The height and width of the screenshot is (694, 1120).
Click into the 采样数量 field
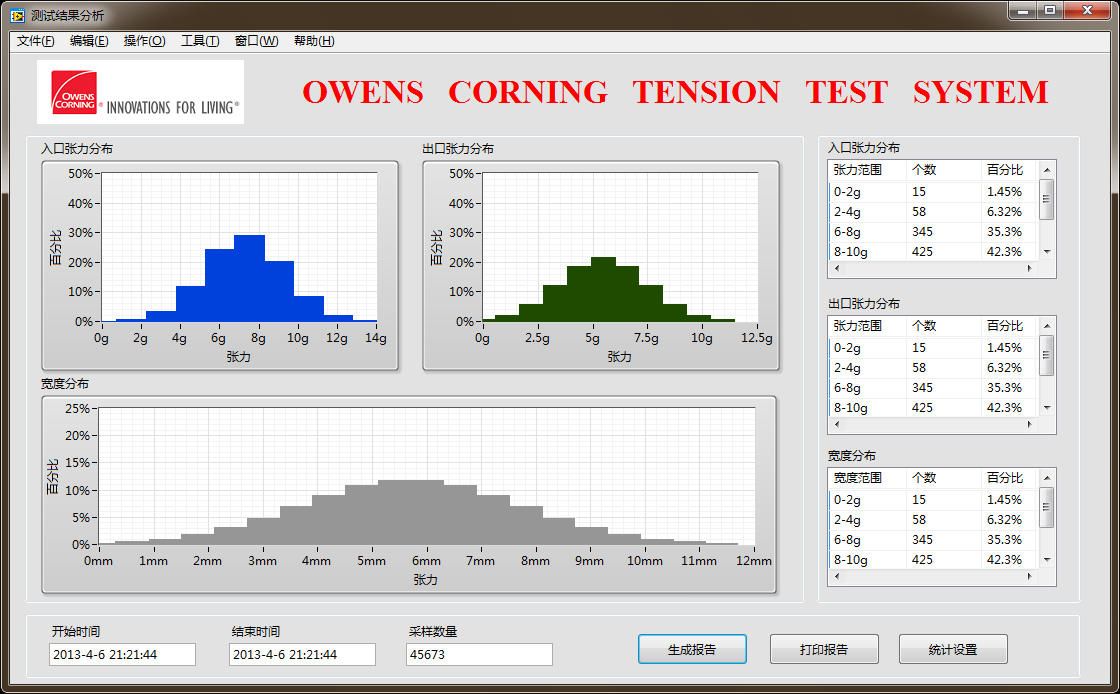[x=479, y=655]
